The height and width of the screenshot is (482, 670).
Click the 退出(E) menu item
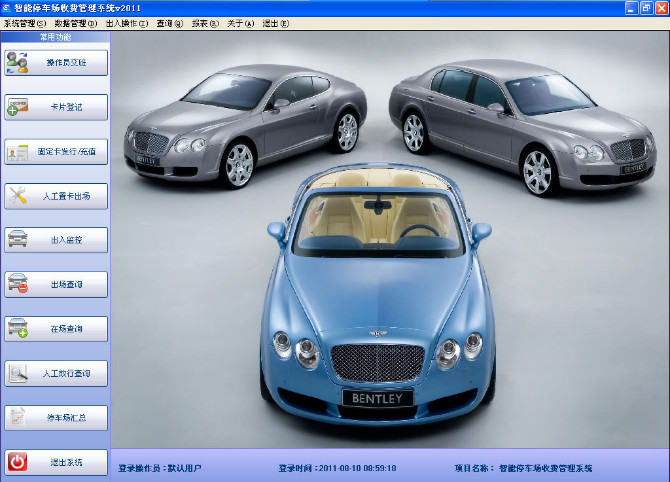click(x=276, y=24)
